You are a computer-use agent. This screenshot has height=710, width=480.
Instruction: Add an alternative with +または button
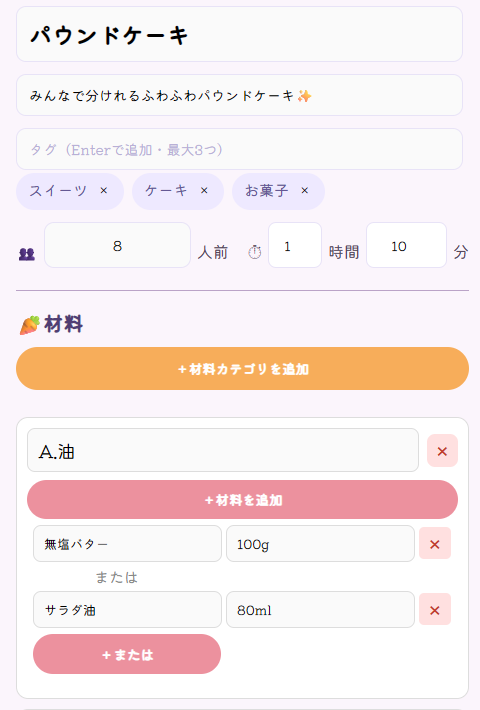tap(127, 654)
